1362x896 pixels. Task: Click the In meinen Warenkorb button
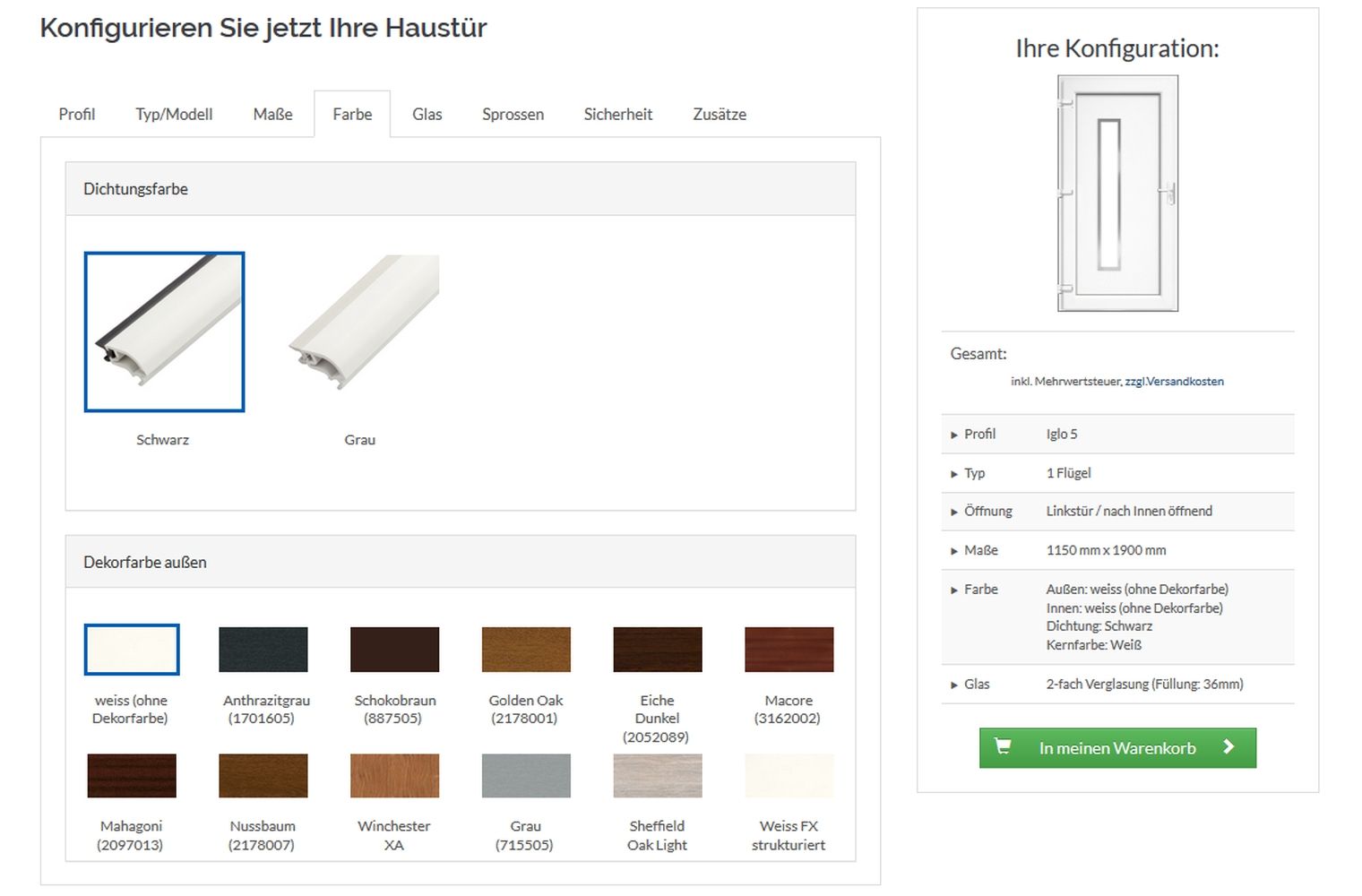click(1117, 748)
